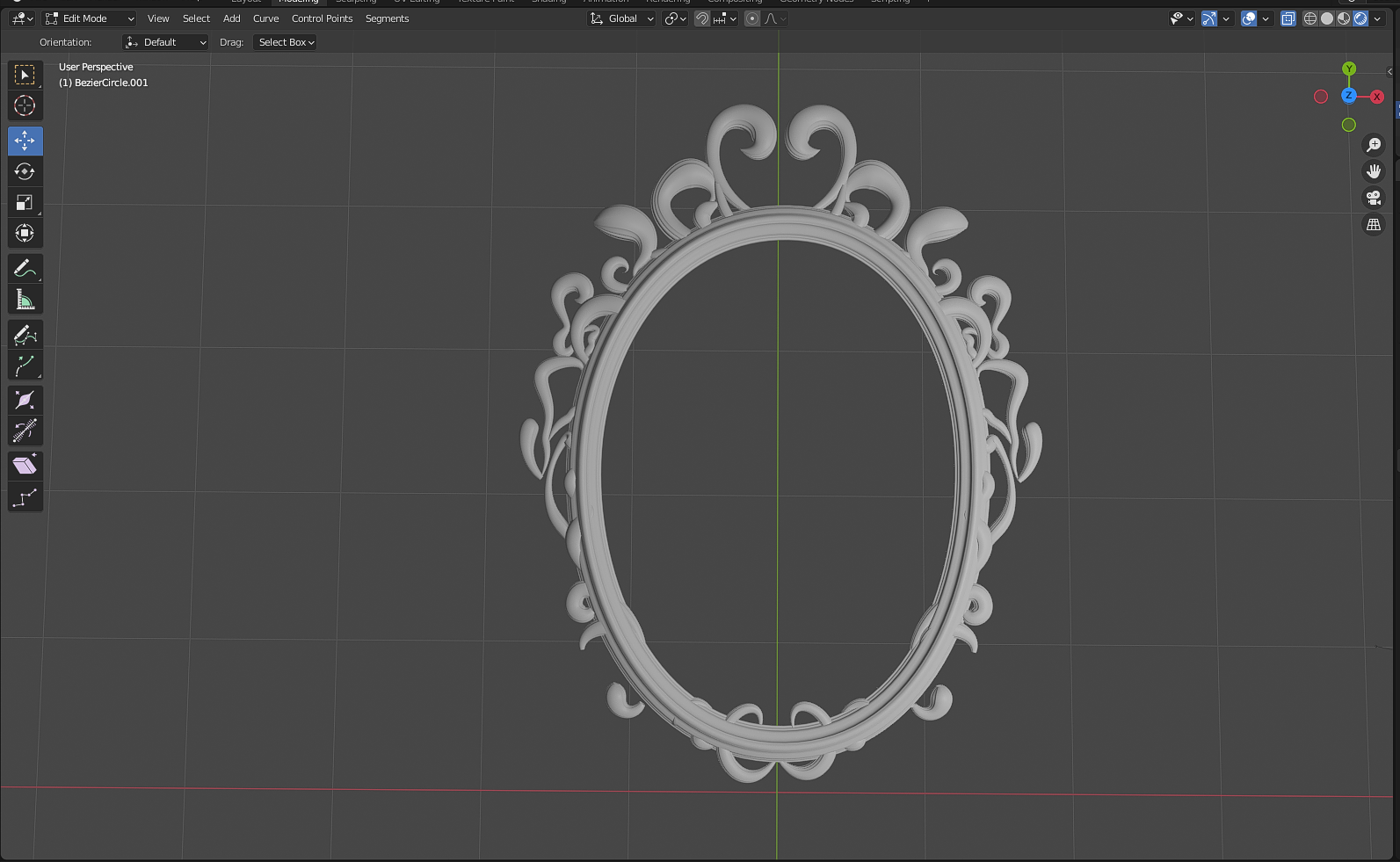Viewport: 1400px width, 862px height.
Task: Click the pan view hand icon
Action: [x=1374, y=171]
